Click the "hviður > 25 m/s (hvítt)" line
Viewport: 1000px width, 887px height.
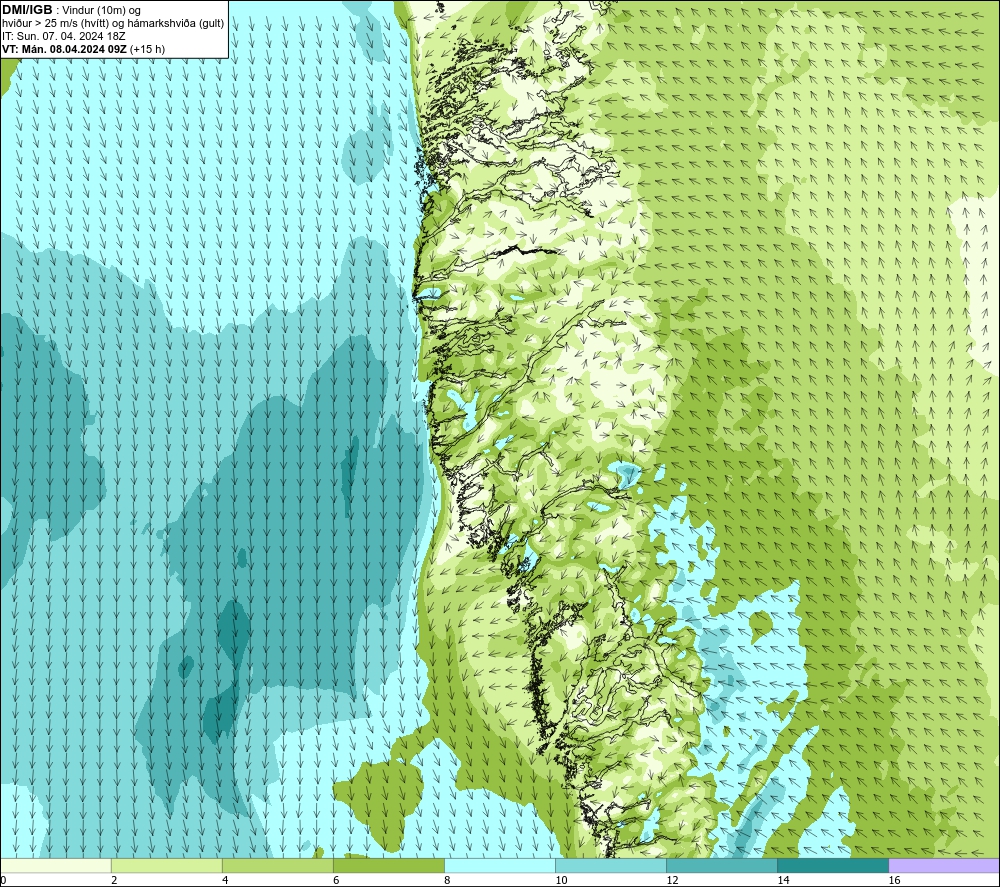55,24
